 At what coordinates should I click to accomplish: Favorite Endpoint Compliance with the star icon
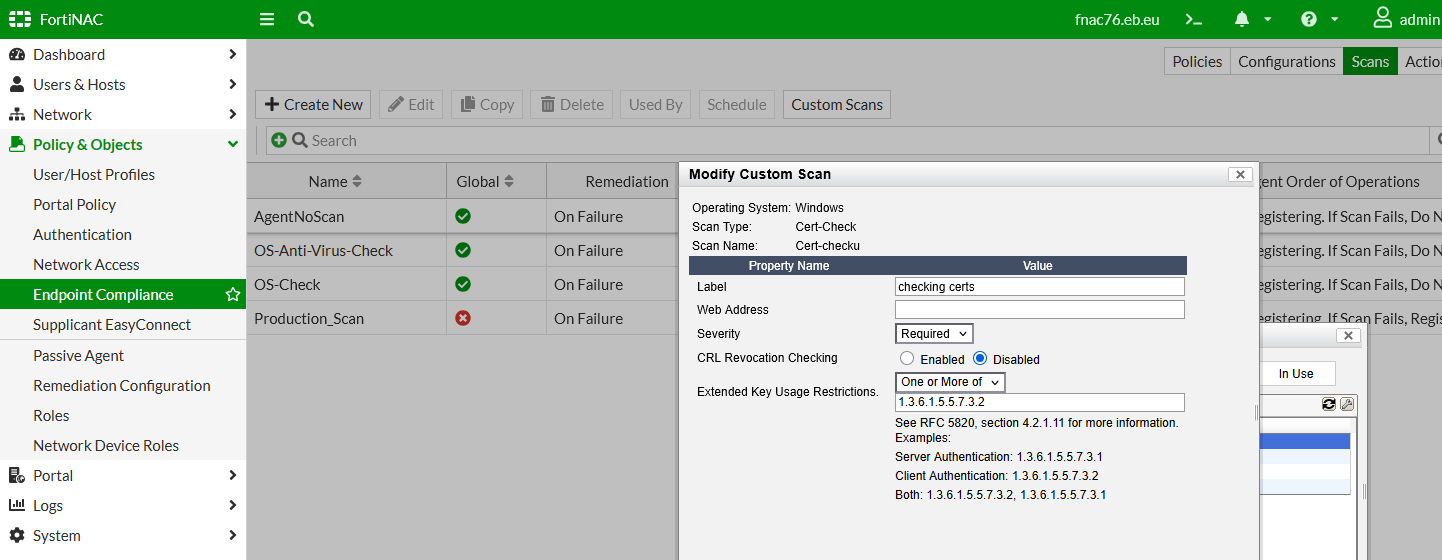[x=233, y=295]
